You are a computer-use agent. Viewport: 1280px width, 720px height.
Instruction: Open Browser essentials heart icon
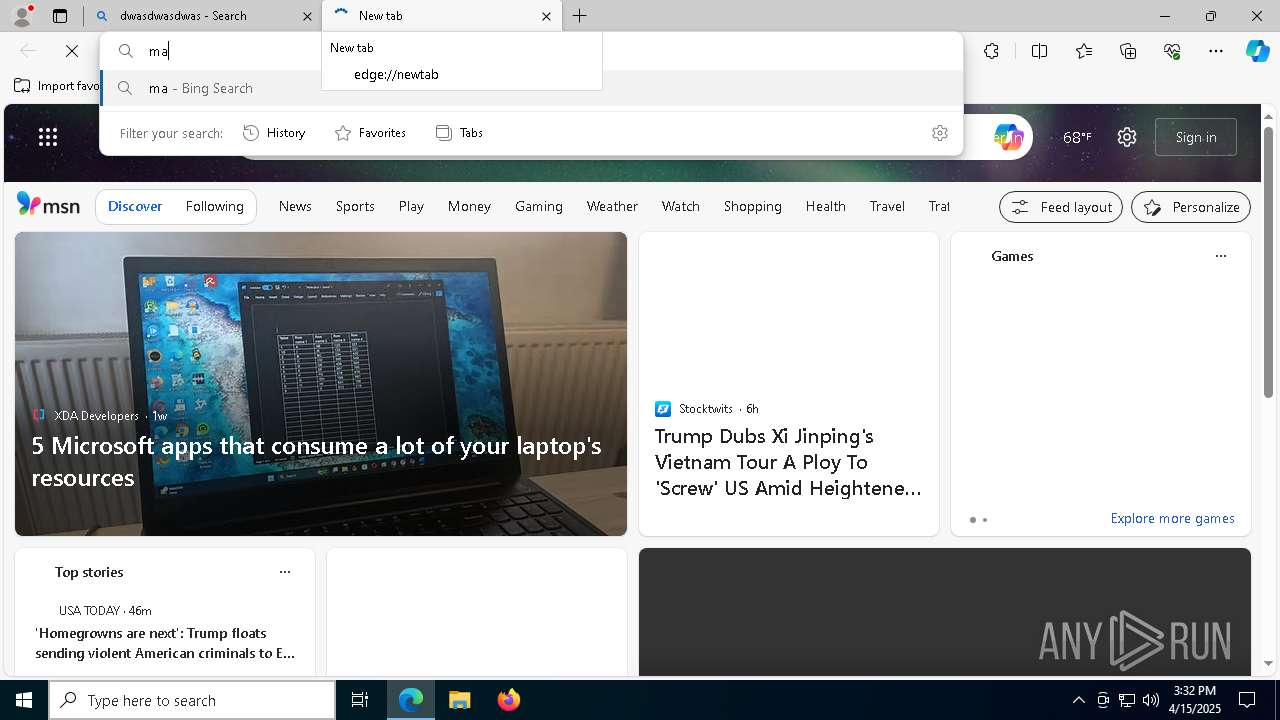tap(1172, 51)
